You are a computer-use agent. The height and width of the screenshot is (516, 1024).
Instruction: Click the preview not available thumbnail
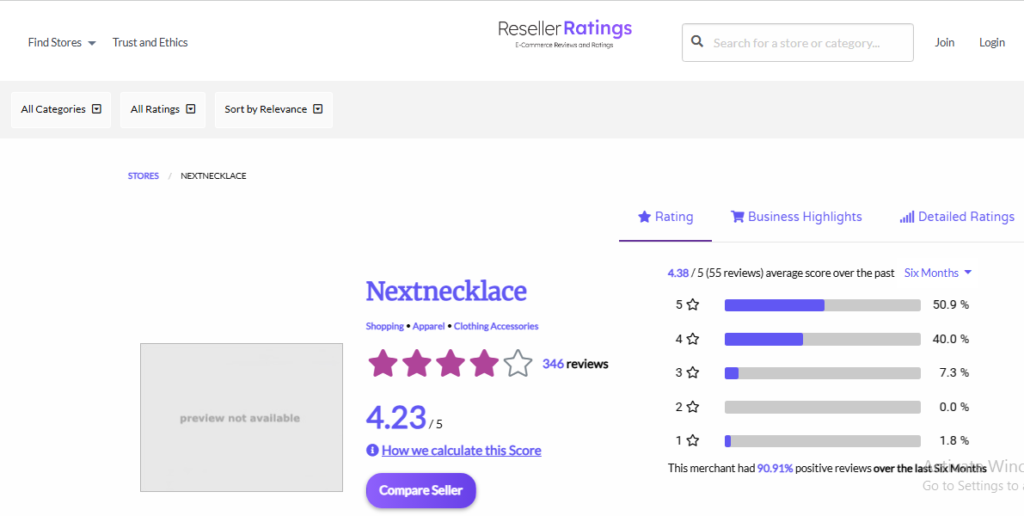coord(241,417)
